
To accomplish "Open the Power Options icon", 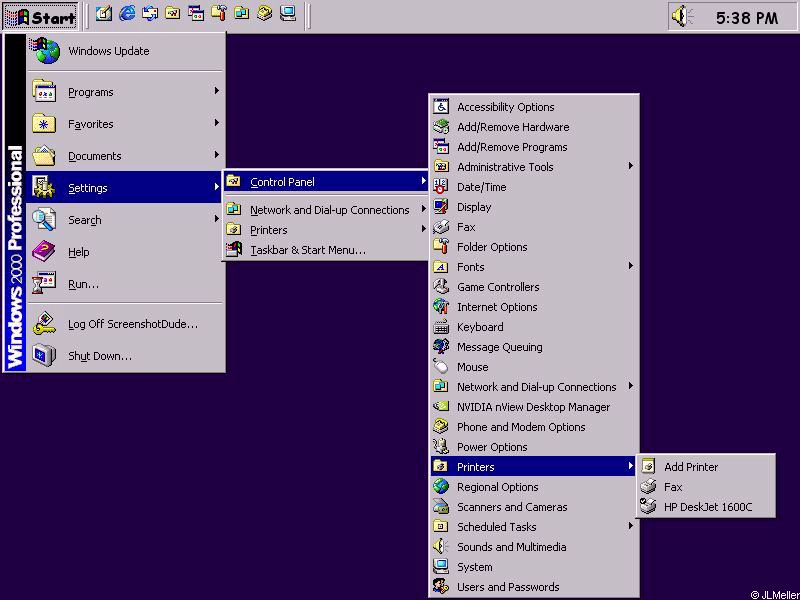I will (x=441, y=446).
